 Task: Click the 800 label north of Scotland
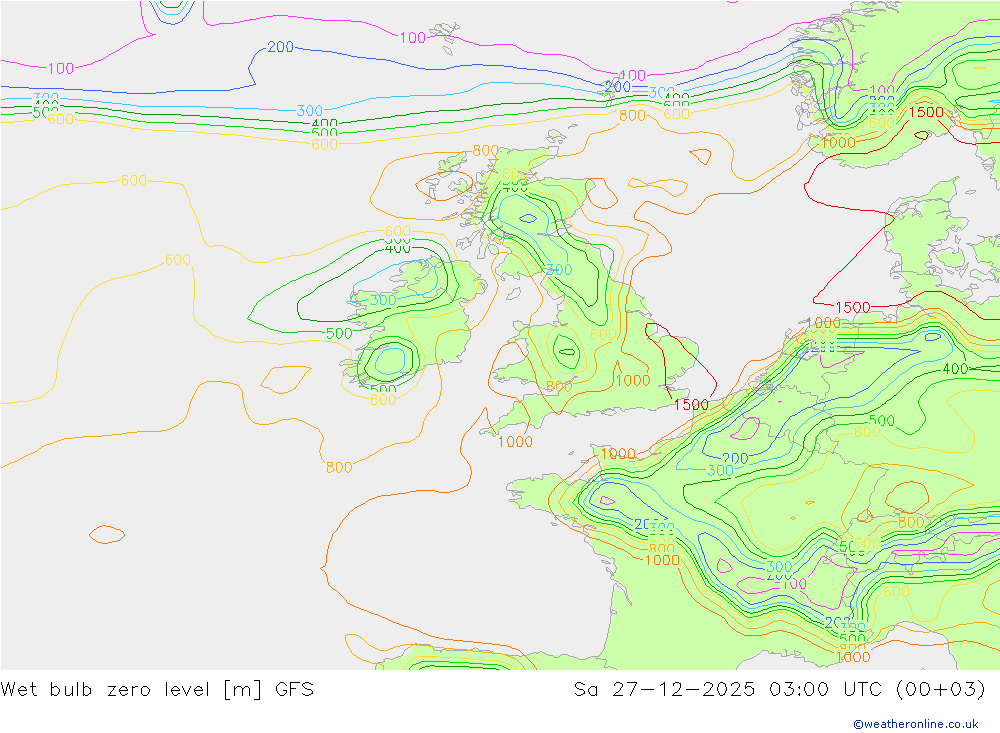632,115
